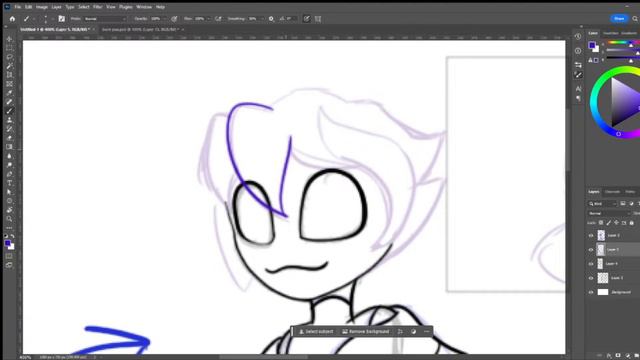The image size is (640, 360).
Task: Click the contextual task bar more options
Action: [427, 331]
